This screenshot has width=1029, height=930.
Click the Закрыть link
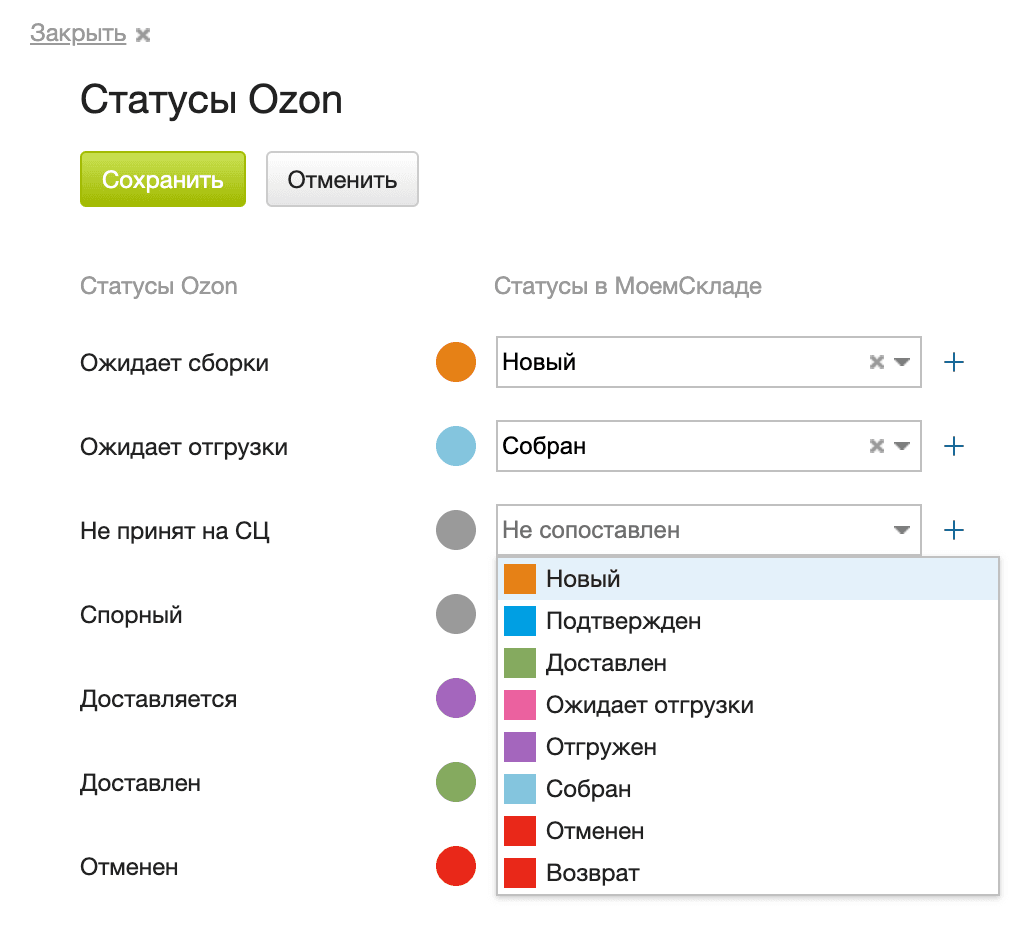[x=78, y=34]
